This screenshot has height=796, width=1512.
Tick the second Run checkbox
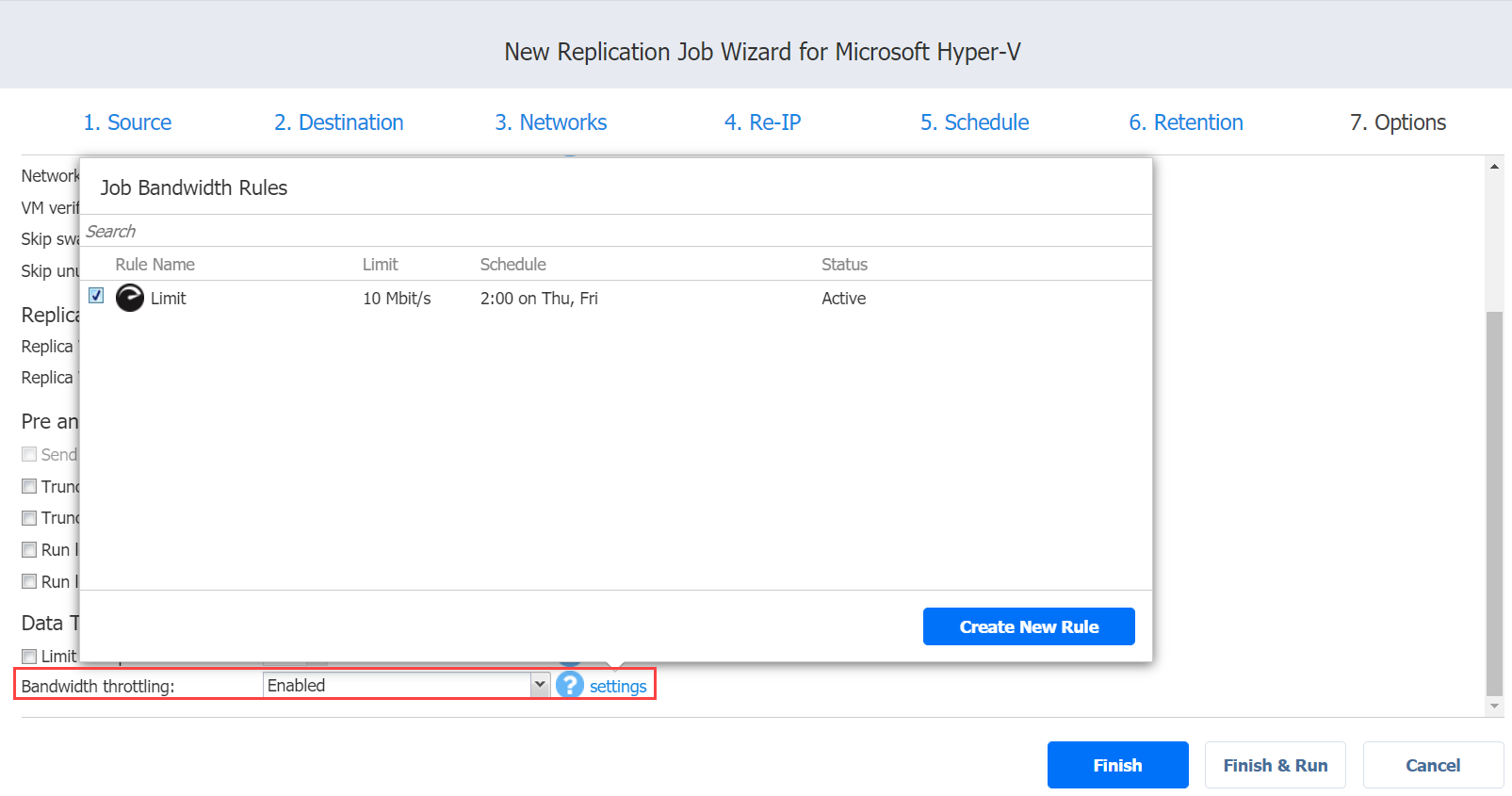point(29,581)
